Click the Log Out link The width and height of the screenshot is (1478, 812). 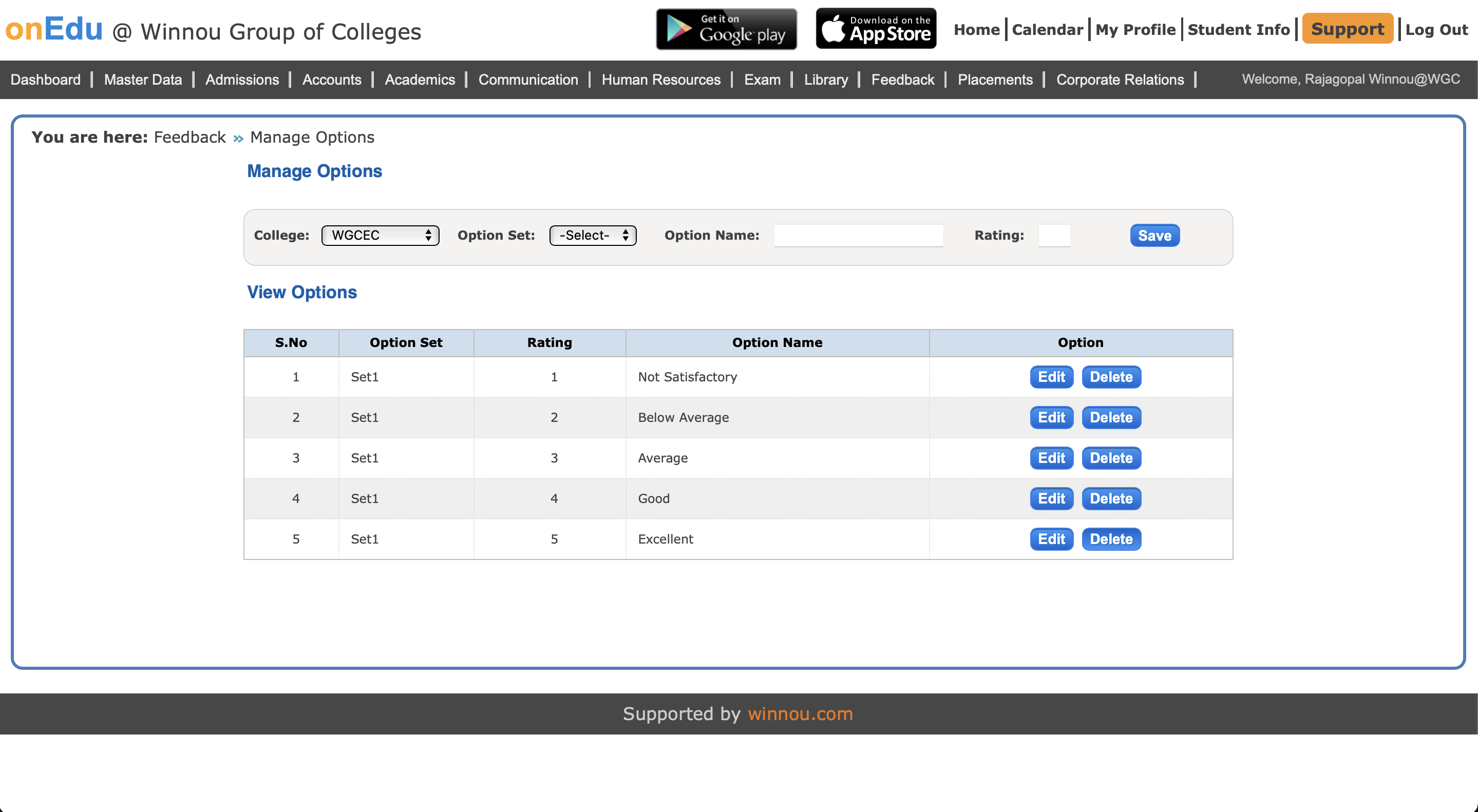click(1436, 30)
